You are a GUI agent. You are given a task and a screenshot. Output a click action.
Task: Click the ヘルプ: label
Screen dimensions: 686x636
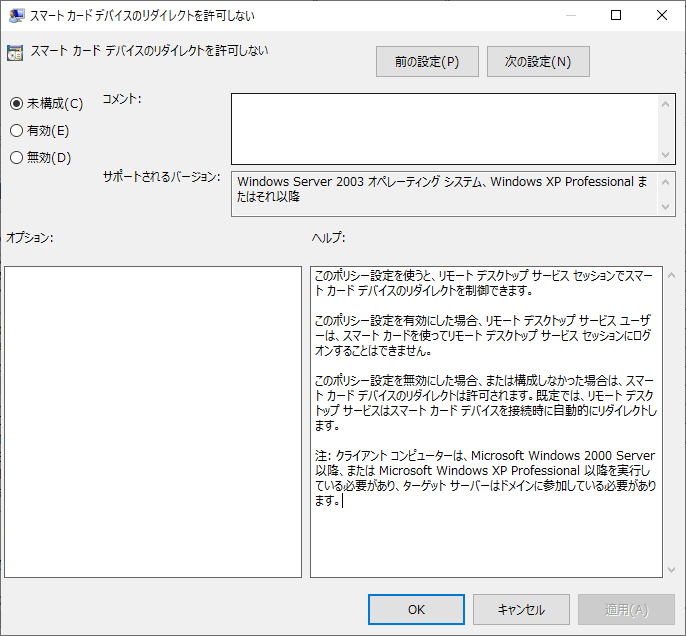[x=329, y=238]
